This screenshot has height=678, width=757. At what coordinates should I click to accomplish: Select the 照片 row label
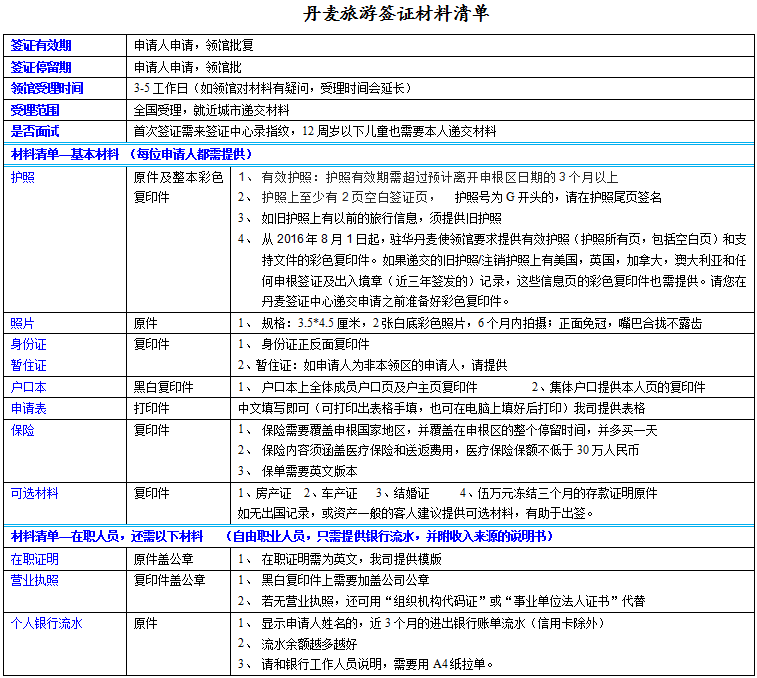23,323
